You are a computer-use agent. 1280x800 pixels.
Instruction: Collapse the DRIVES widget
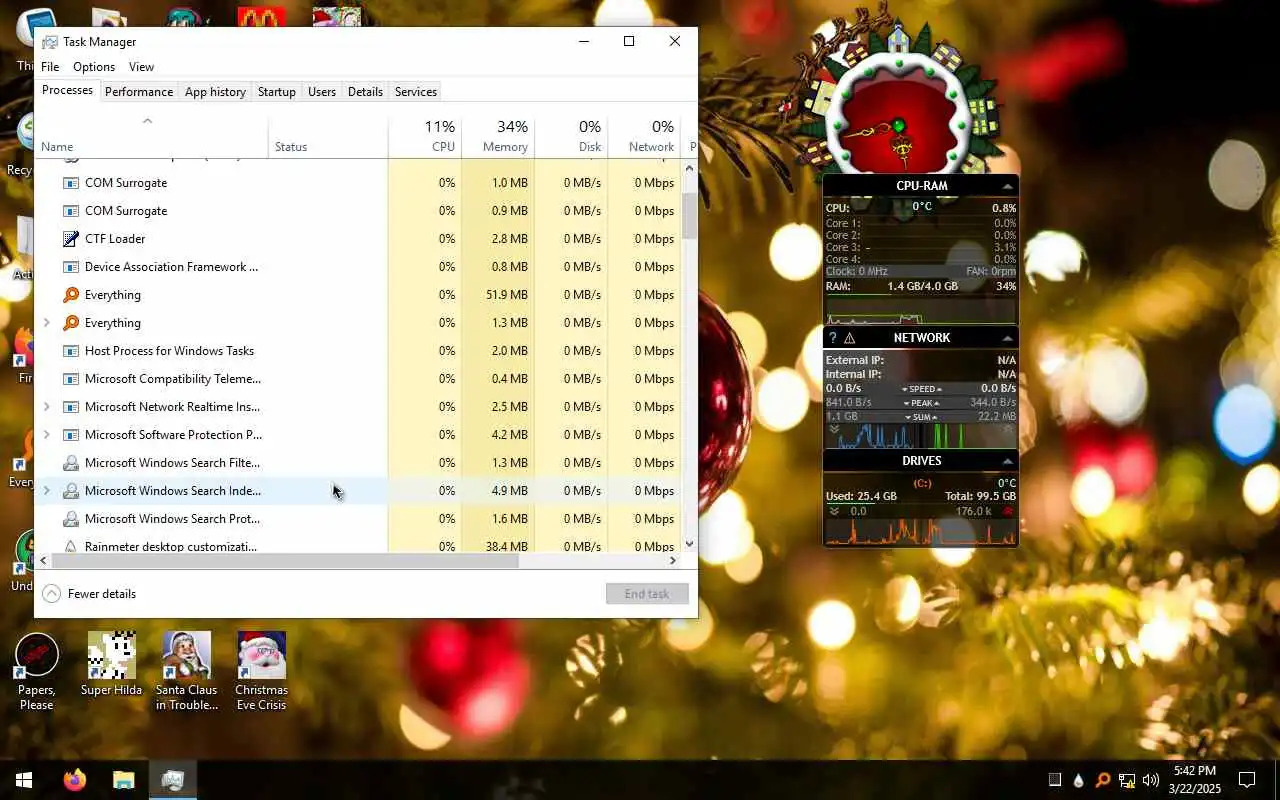click(x=1007, y=461)
